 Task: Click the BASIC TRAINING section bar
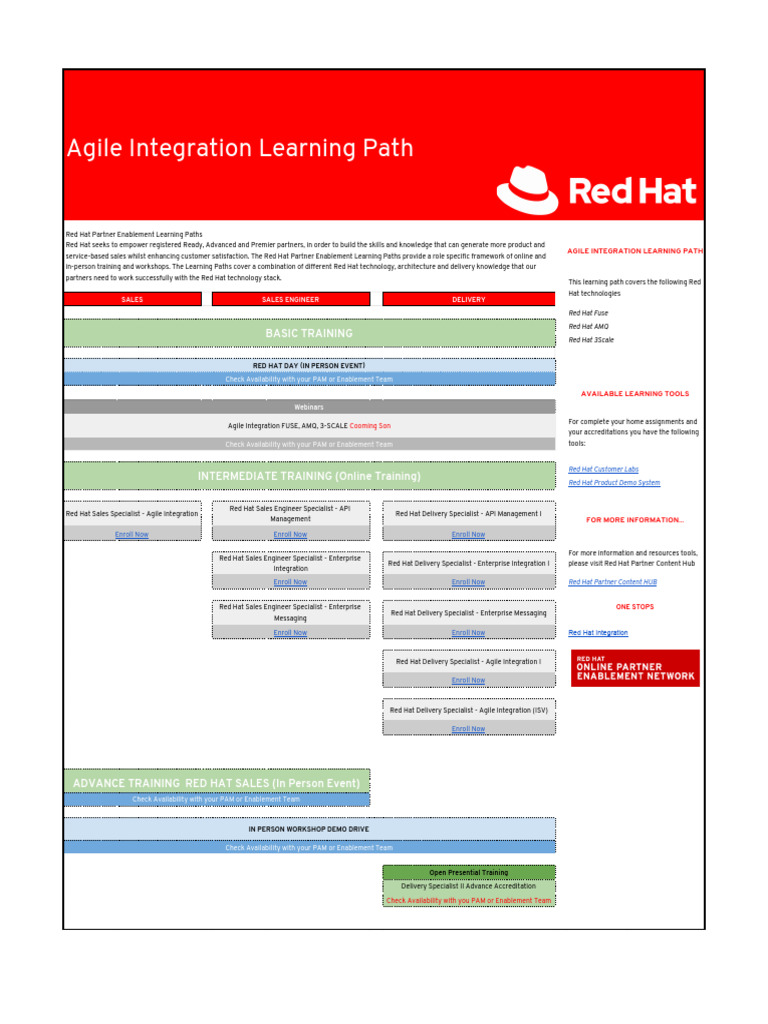tap(310, 333)
